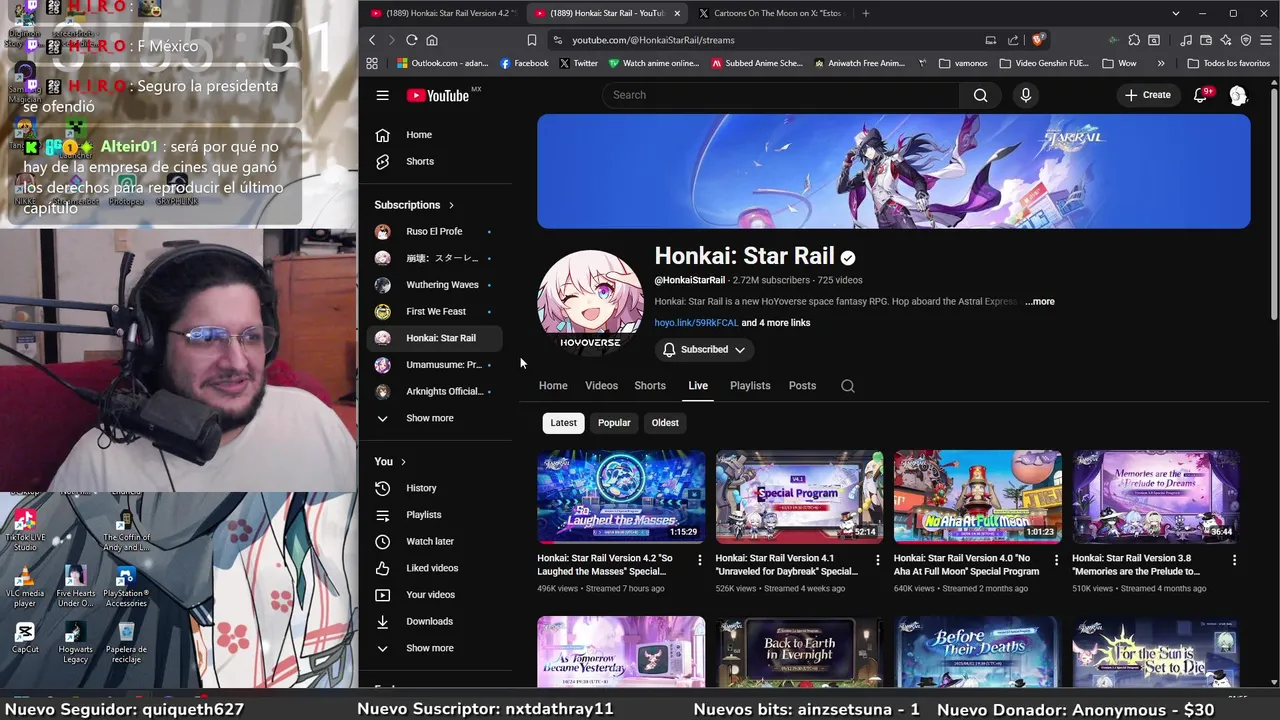The width and height of the screenshot is (1280, 720).
Task: Switch to the channel Videos tab
Action: (601, 386)
